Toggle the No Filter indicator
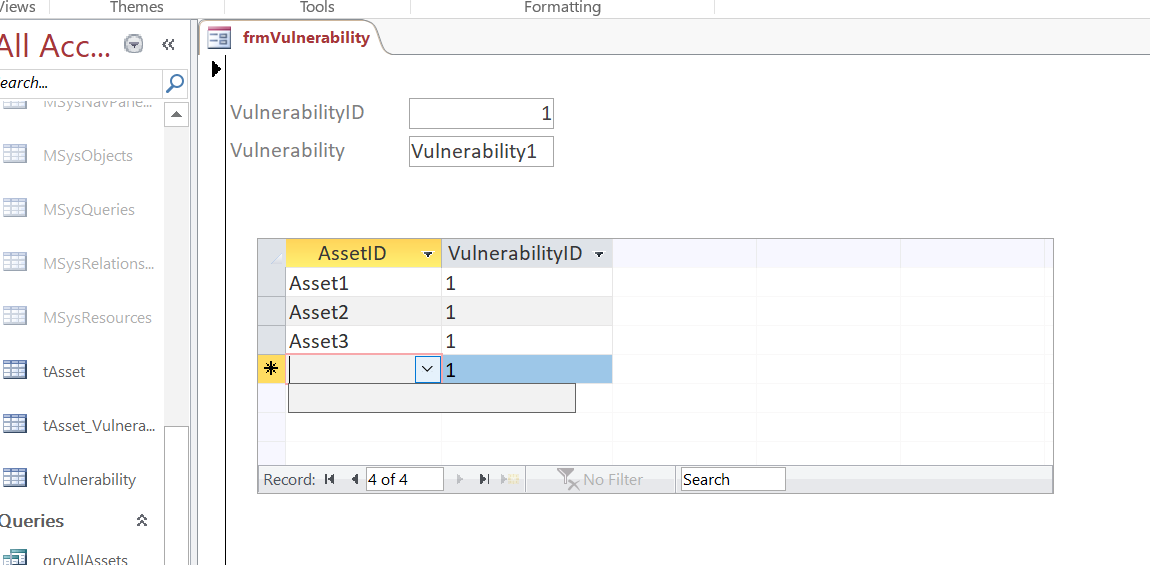 (600, 480)
